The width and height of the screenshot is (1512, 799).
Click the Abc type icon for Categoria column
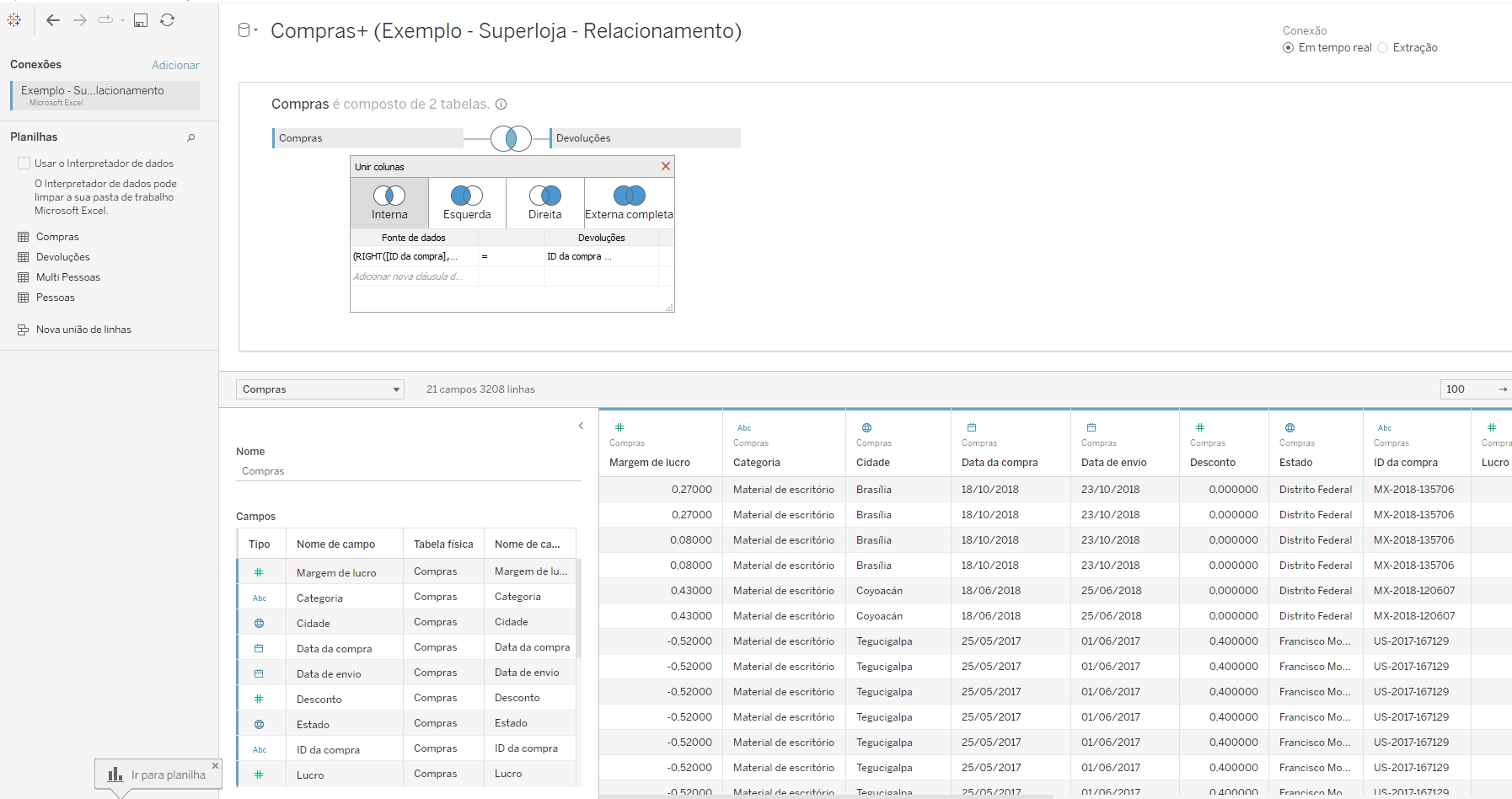pyautogui.click(x=744, y=428)
